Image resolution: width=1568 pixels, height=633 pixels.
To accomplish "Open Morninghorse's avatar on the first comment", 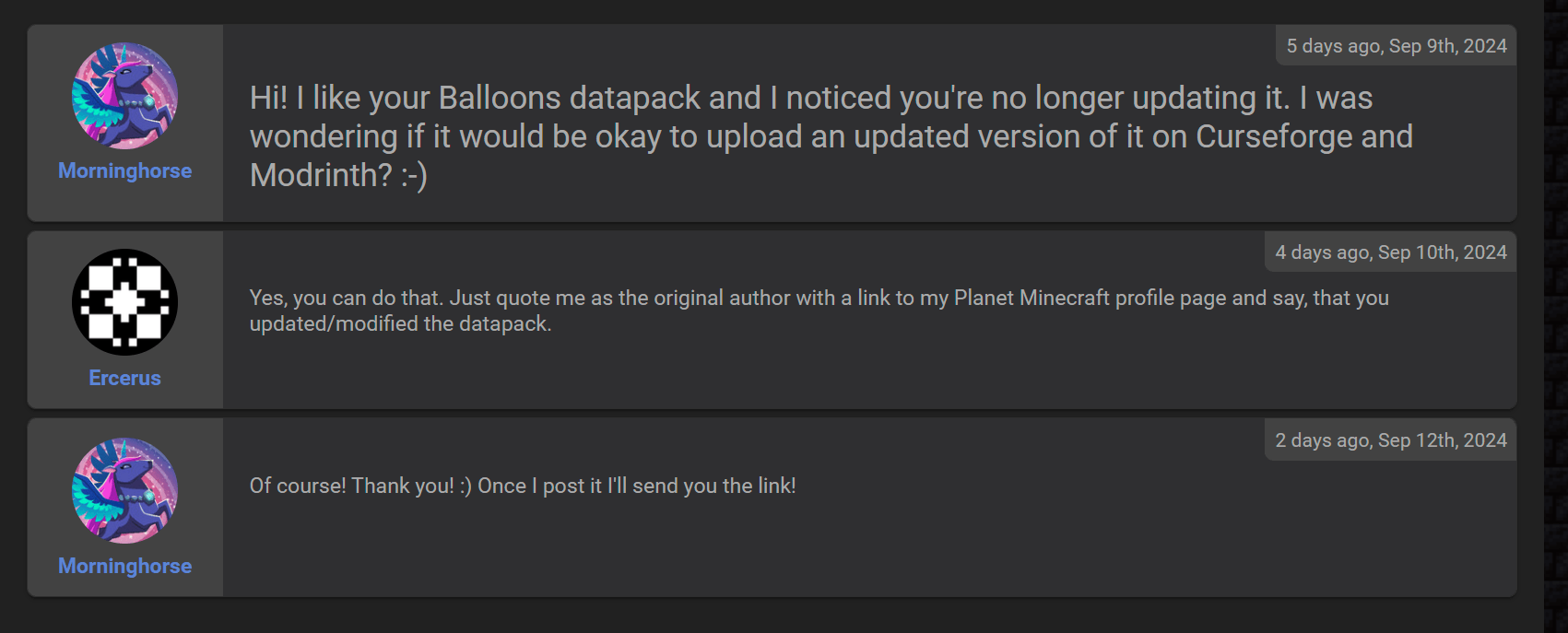I will [124, 96].
